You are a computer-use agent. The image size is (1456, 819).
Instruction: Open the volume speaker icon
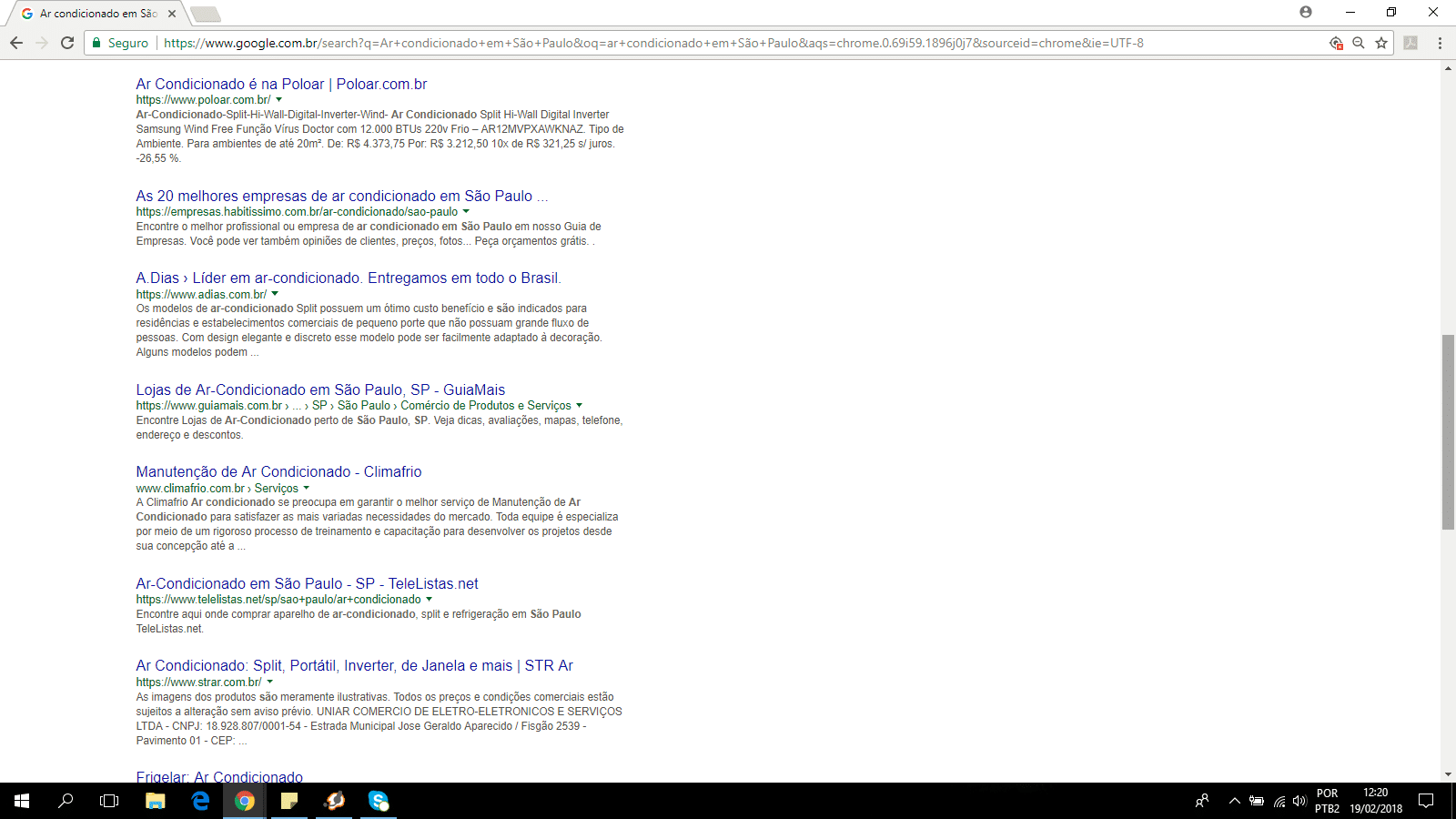[x=1299, y=801]
